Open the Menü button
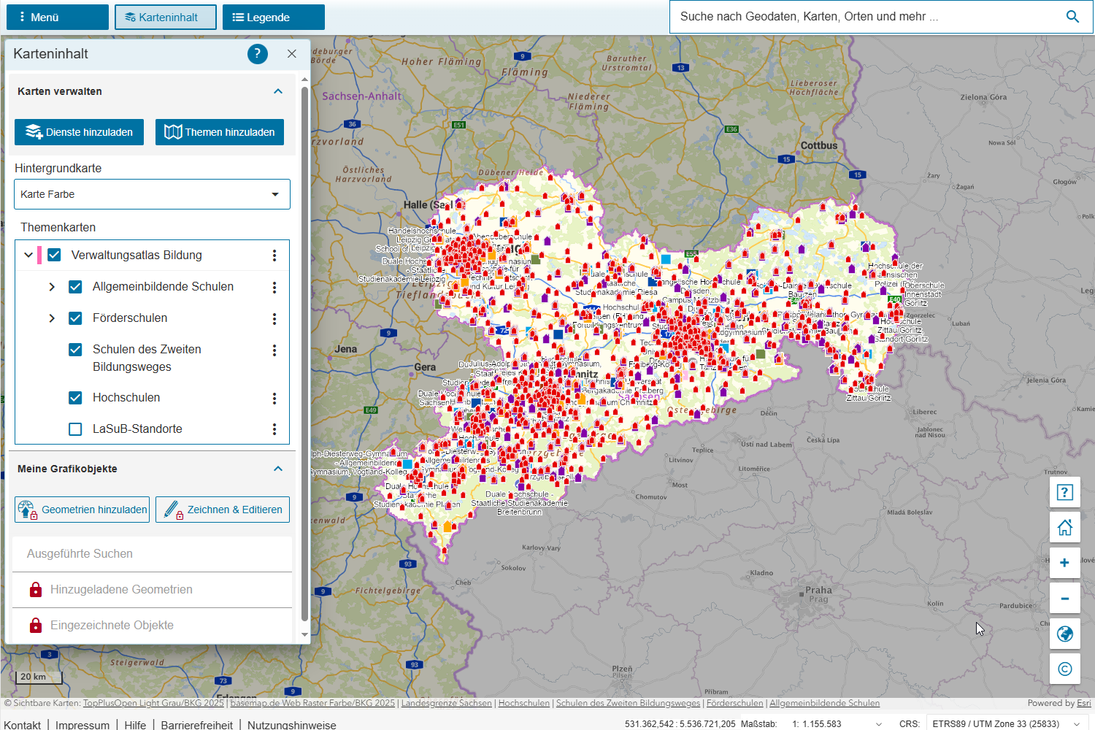Screen dimensions: 1095x730 pos(55,16)
